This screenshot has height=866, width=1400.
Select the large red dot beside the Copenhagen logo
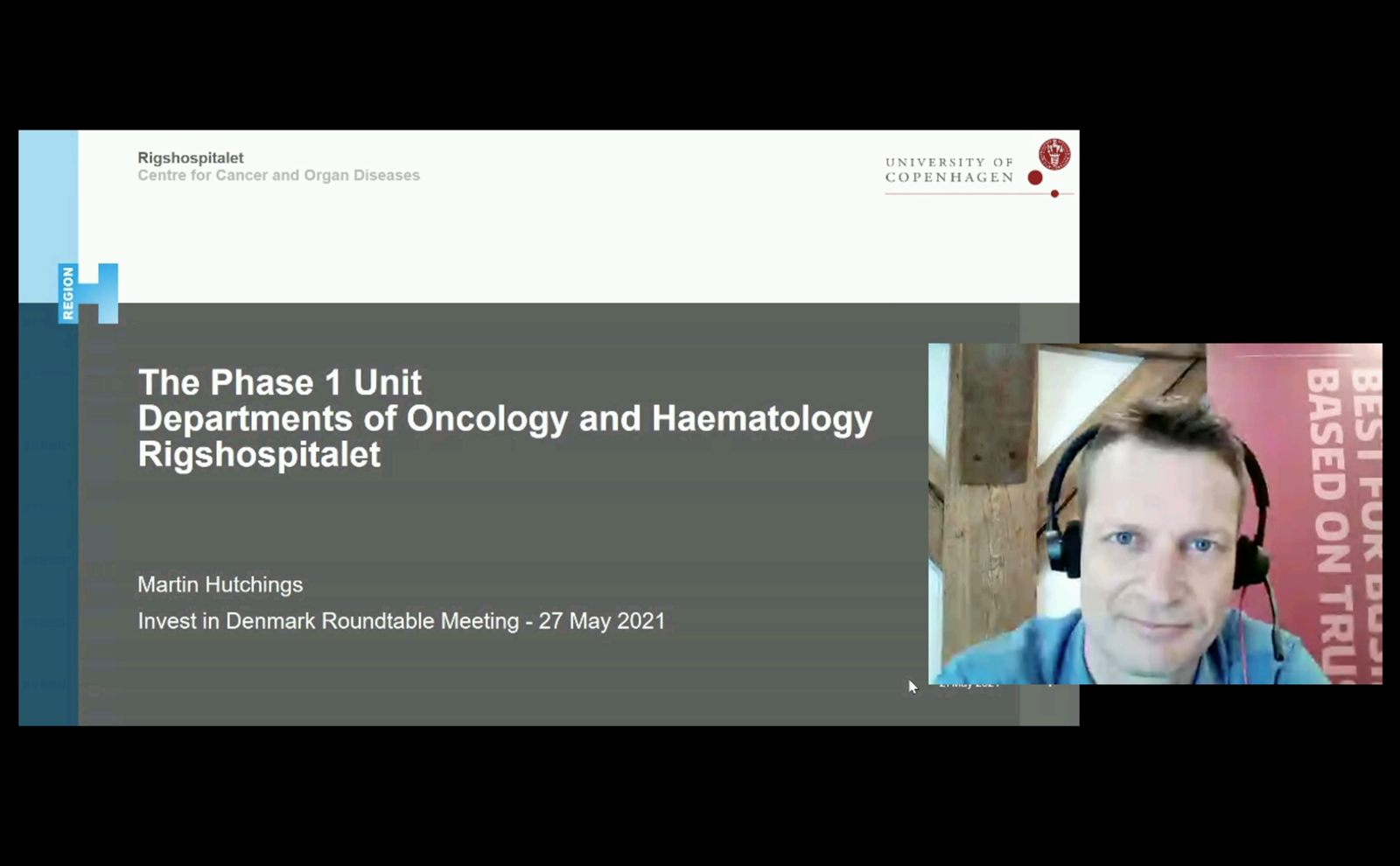(1035, 178)
